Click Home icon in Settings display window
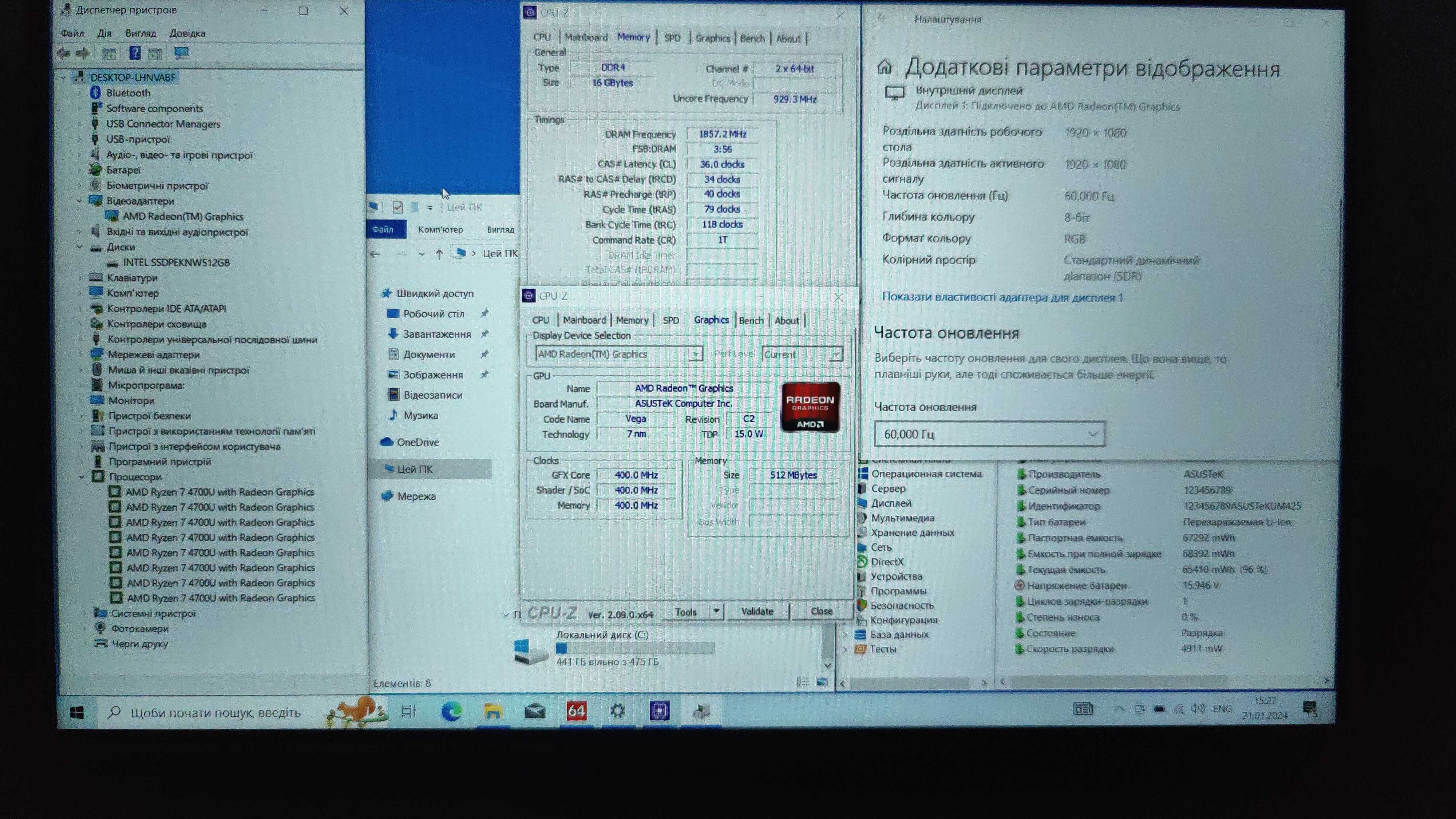The image size is (1456, 819). coord(885,67)
